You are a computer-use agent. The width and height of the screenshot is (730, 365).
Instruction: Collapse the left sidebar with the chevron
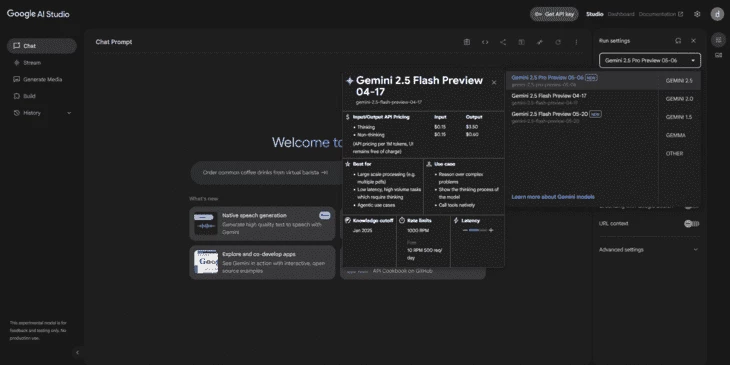tap(77, 352)
